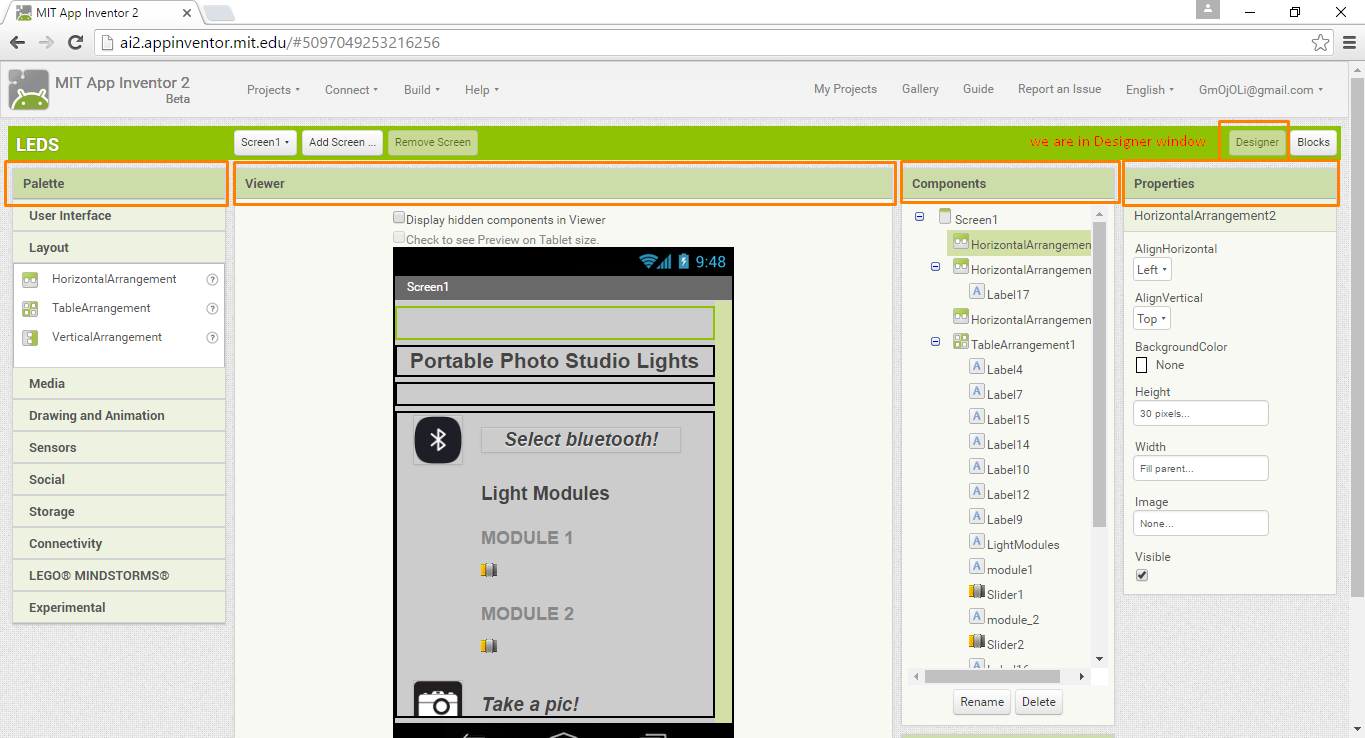The width and height of the screenshot is (1365, 738).
Task: Open the Projects menu
Action: 274,90
